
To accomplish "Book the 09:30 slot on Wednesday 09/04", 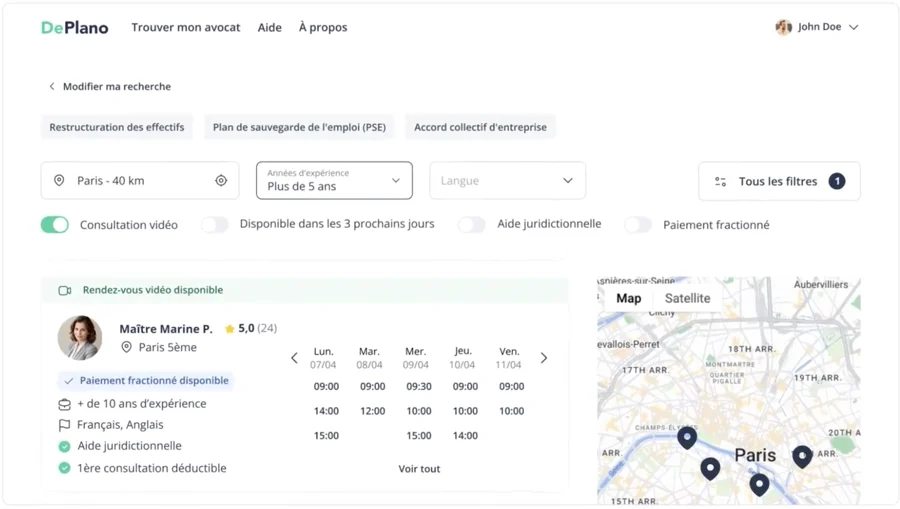I will pyautogui.click(x=419, y=386).
